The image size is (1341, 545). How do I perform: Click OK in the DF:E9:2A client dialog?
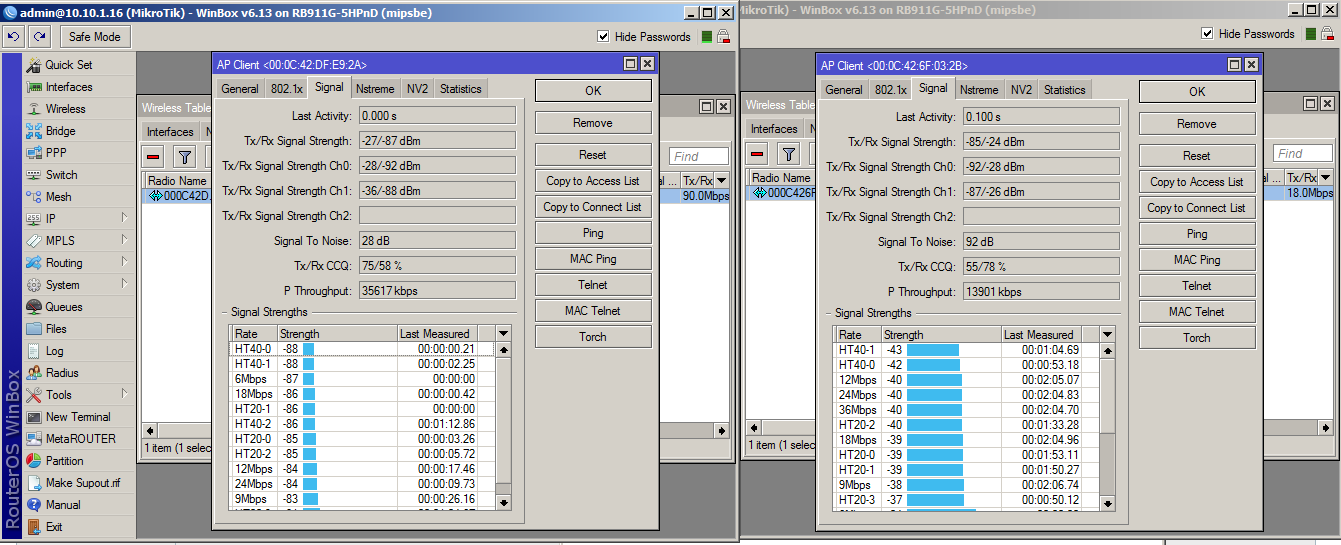click(x=593, y=91)
